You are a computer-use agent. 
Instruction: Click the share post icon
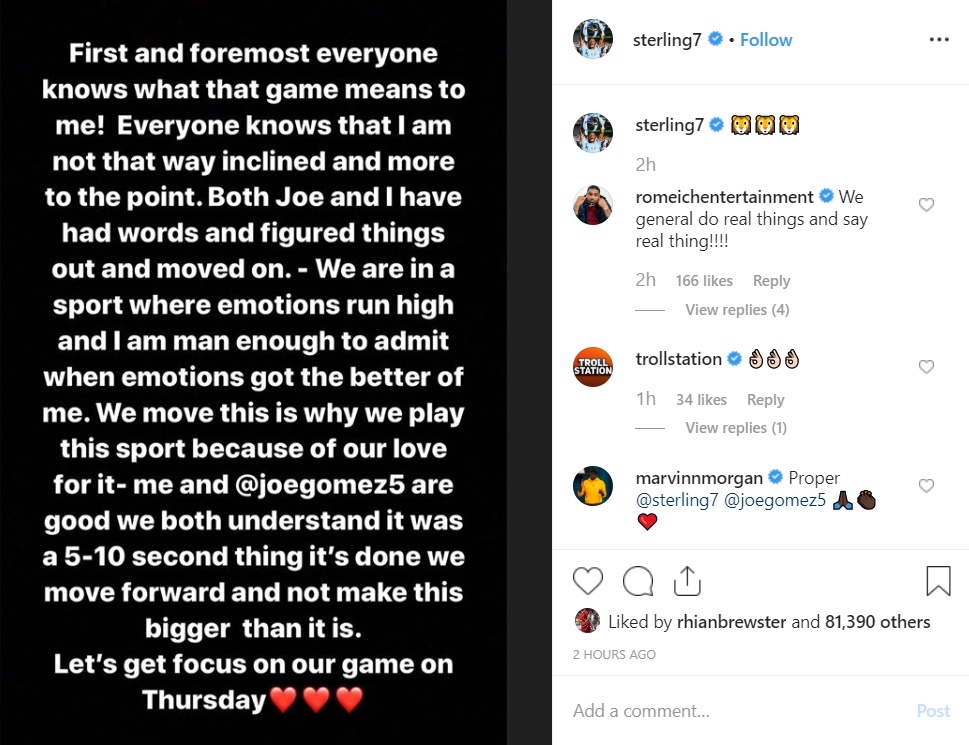686,580
